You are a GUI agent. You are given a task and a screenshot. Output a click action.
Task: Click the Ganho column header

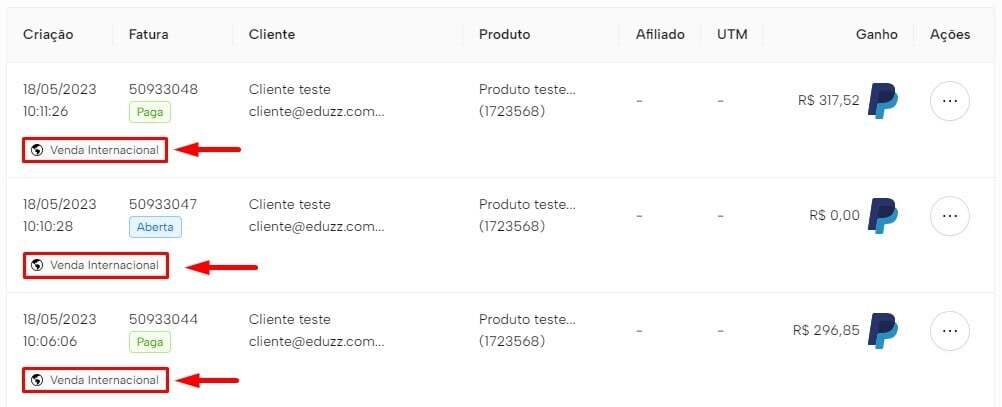click(x=876, y=35)
